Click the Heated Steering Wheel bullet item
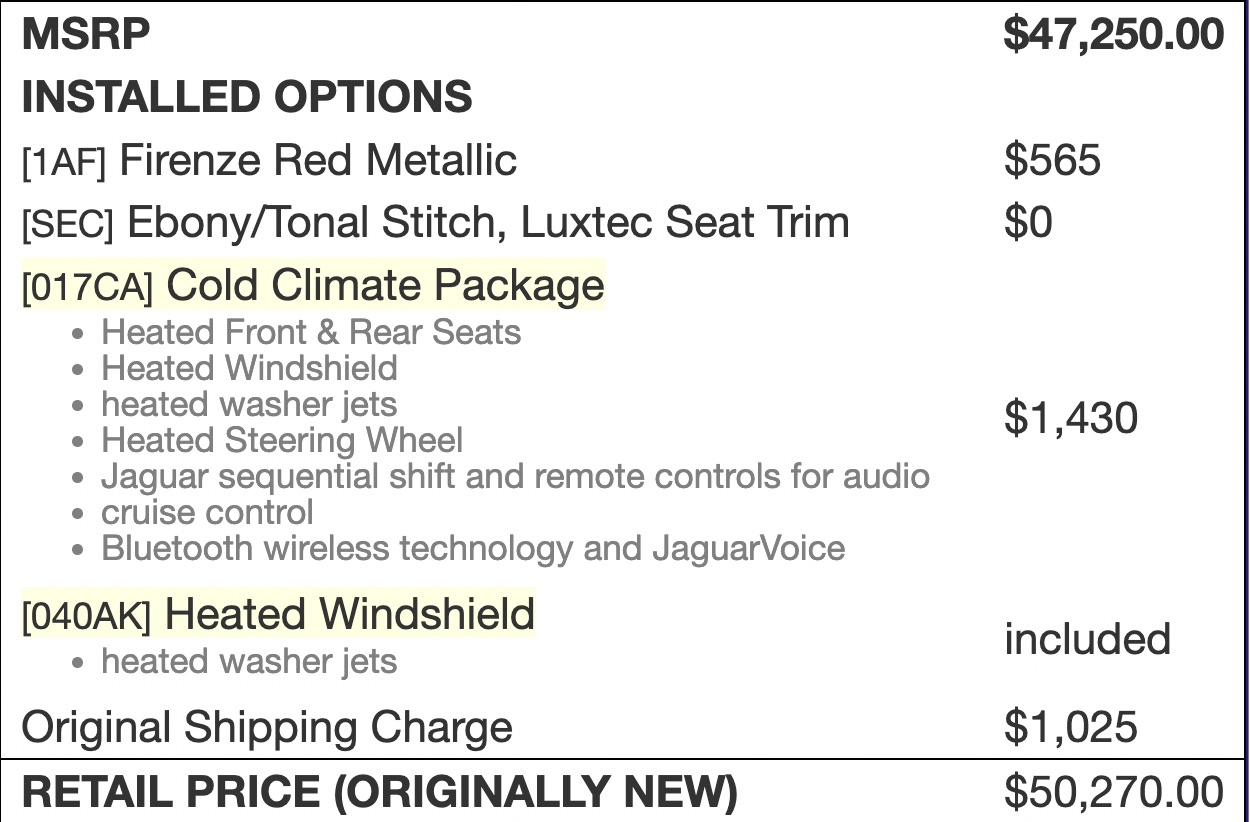Viewport: 1250px width, 822px height. point(282,440)
